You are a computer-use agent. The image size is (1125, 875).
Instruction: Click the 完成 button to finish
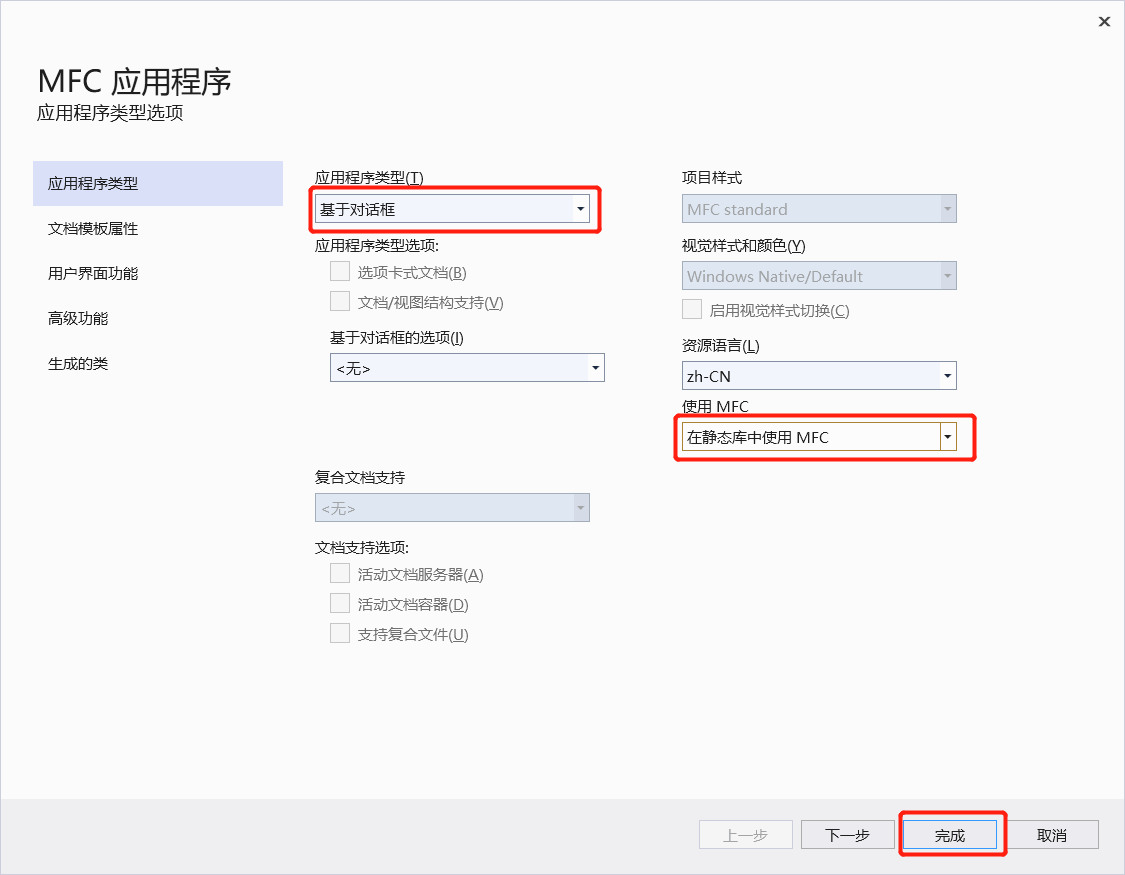point(951,834)
